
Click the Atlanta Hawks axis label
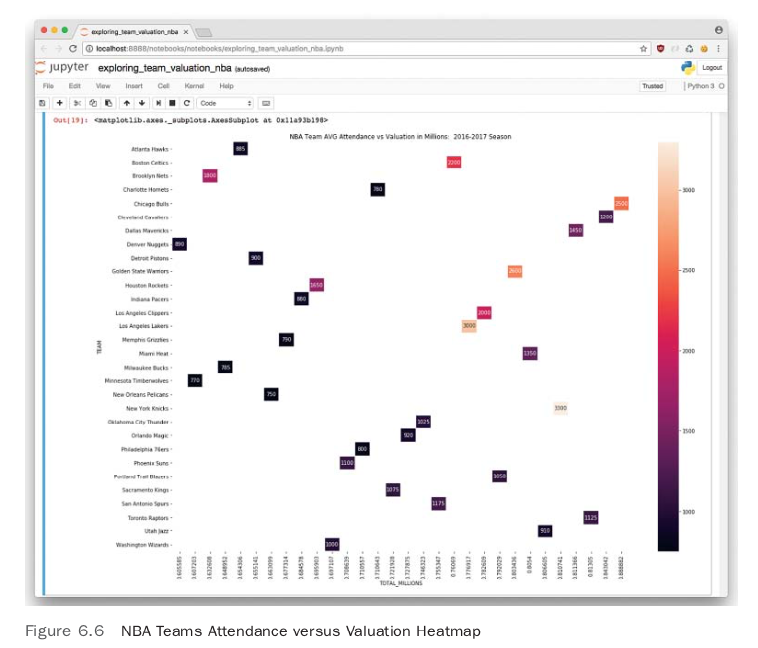point(150,149)
